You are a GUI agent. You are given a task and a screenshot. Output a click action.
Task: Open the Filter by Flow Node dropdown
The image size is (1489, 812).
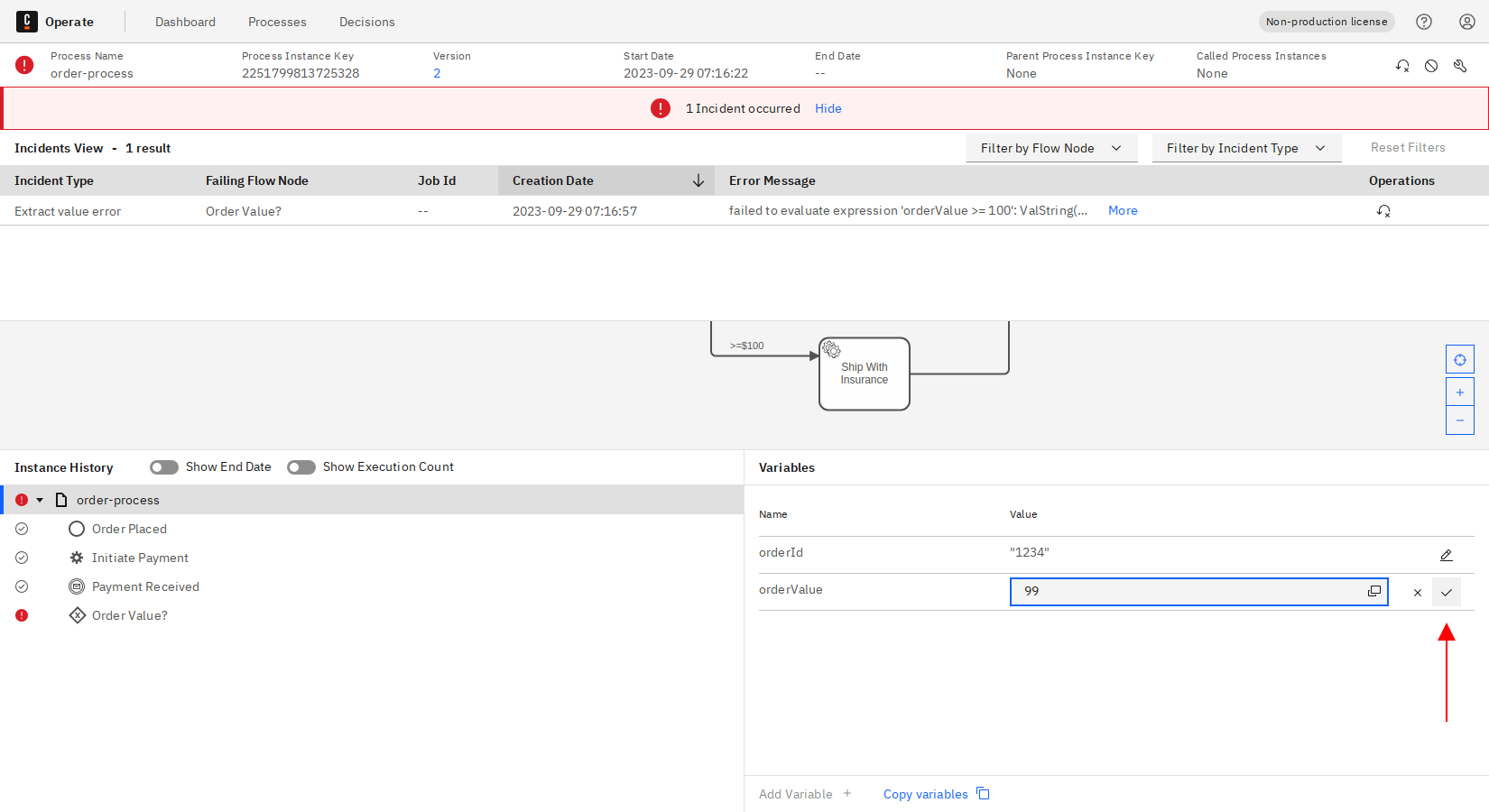tap(1051, 148)
